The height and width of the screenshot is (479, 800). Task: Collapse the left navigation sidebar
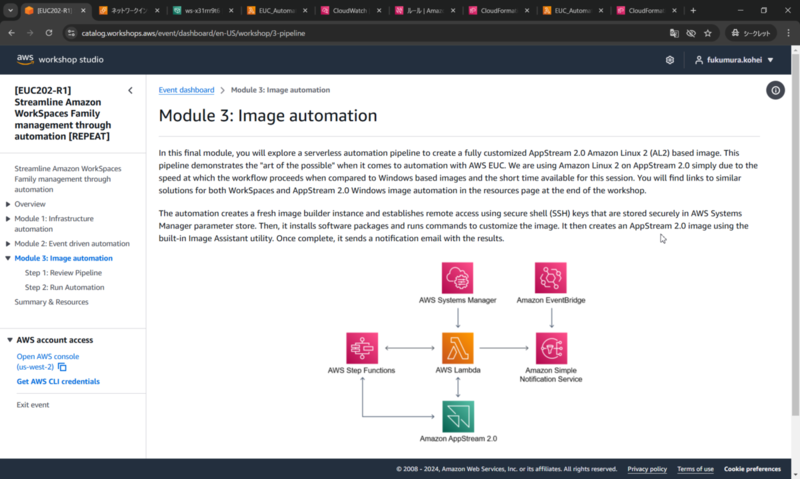130,91
